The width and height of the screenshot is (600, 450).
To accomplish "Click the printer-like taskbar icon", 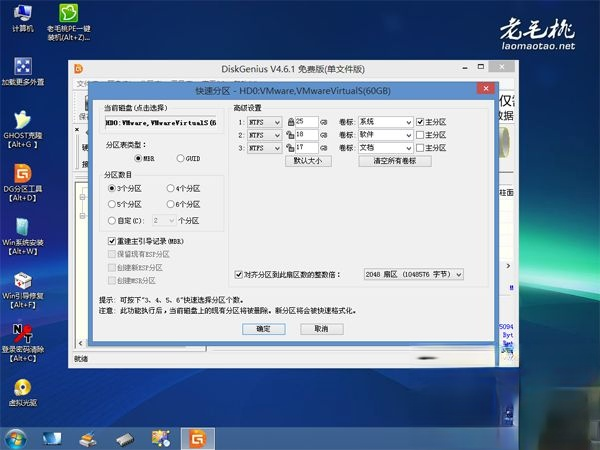I will click(88, 439).
